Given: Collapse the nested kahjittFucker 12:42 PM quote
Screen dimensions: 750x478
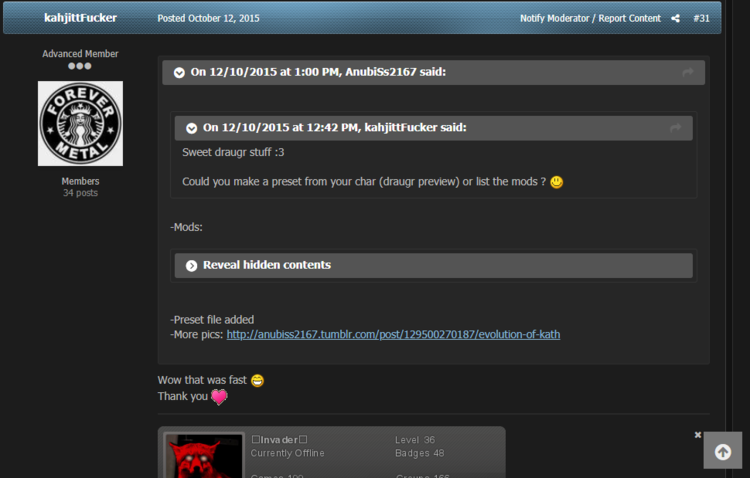Looking at the screenshot, I should tap(191, 128).
